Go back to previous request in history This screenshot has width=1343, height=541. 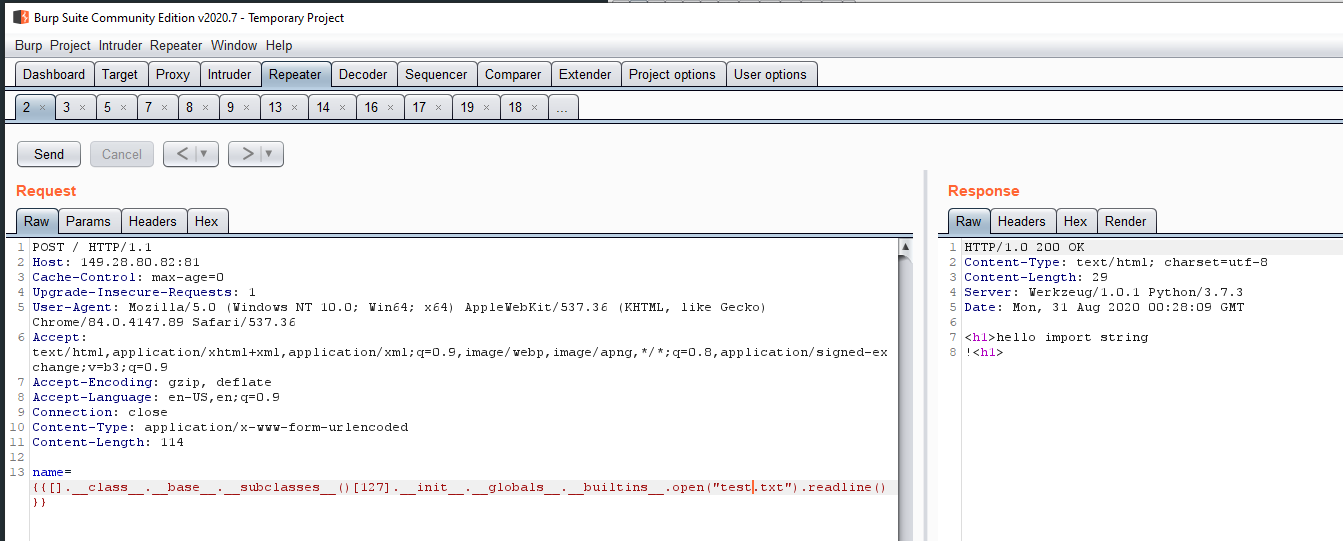[x=181, y=154]
